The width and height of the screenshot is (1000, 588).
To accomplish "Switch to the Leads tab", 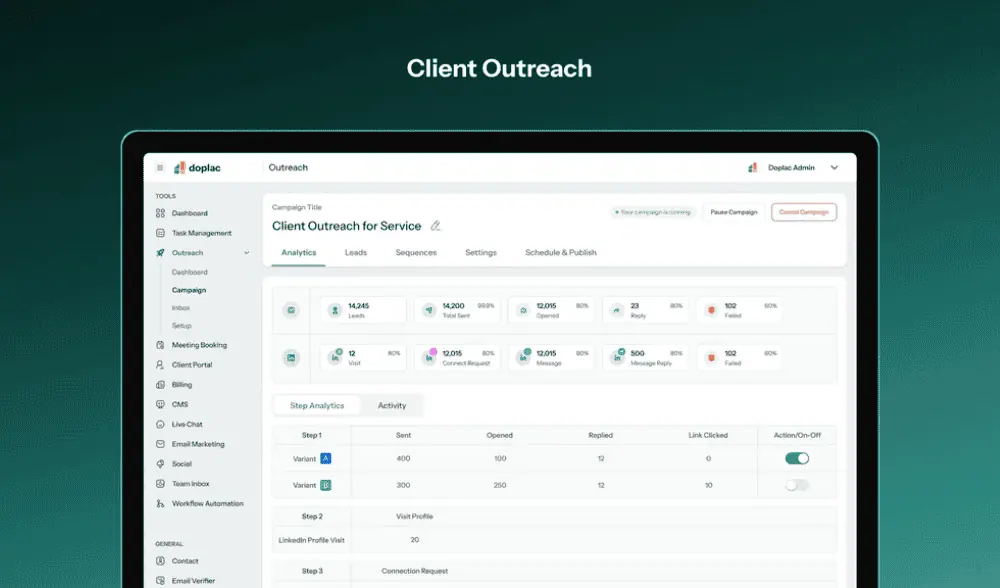I will 355,253.
